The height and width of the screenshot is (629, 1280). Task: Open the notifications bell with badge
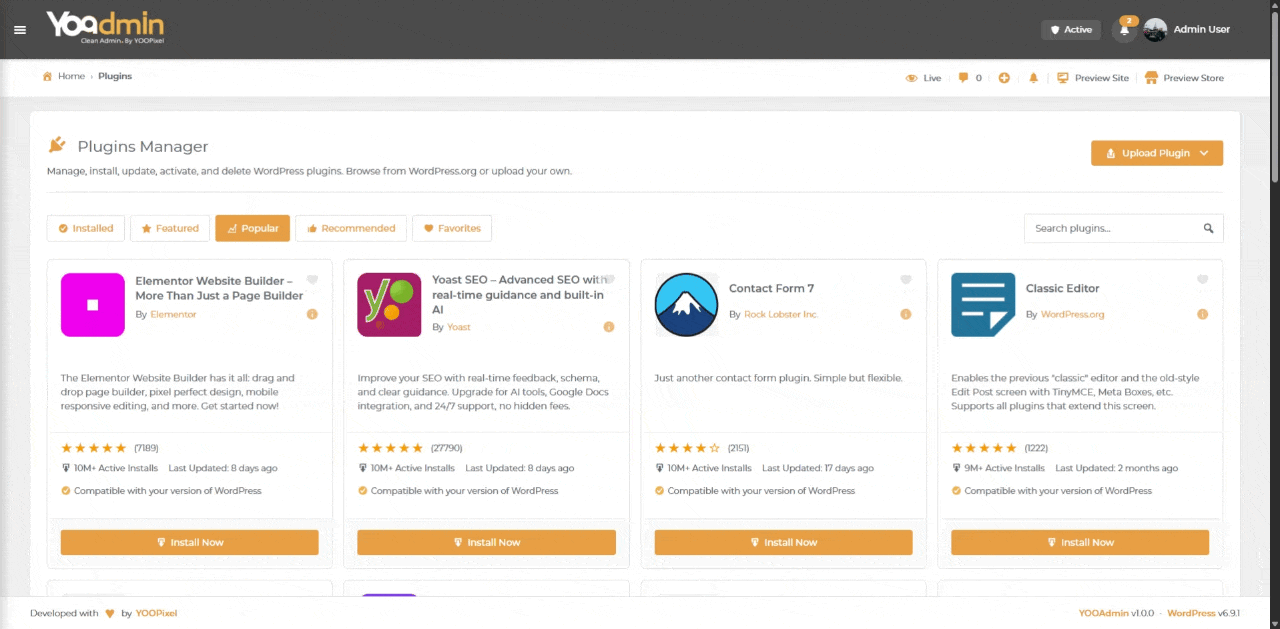tap(1125, 30)
